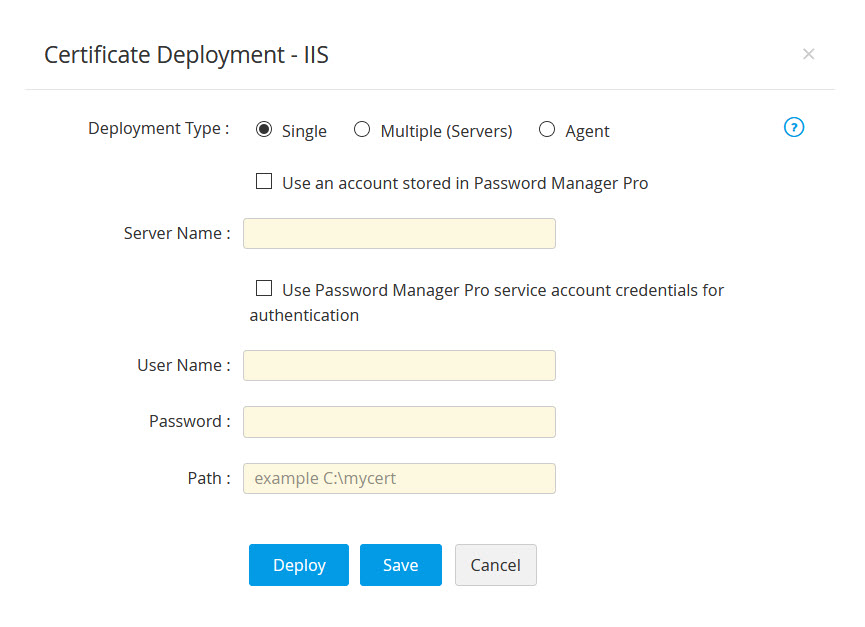Save the deployment settings
Screen dimensions: 865x627
coord(400,565)
